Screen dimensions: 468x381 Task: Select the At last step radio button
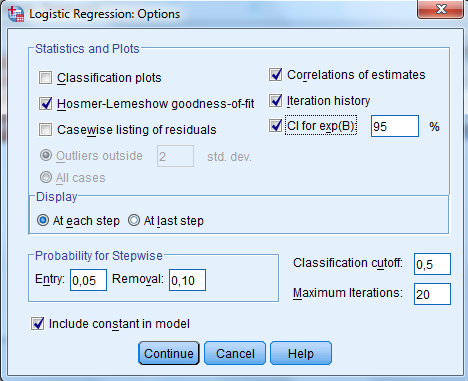[134, 220]
